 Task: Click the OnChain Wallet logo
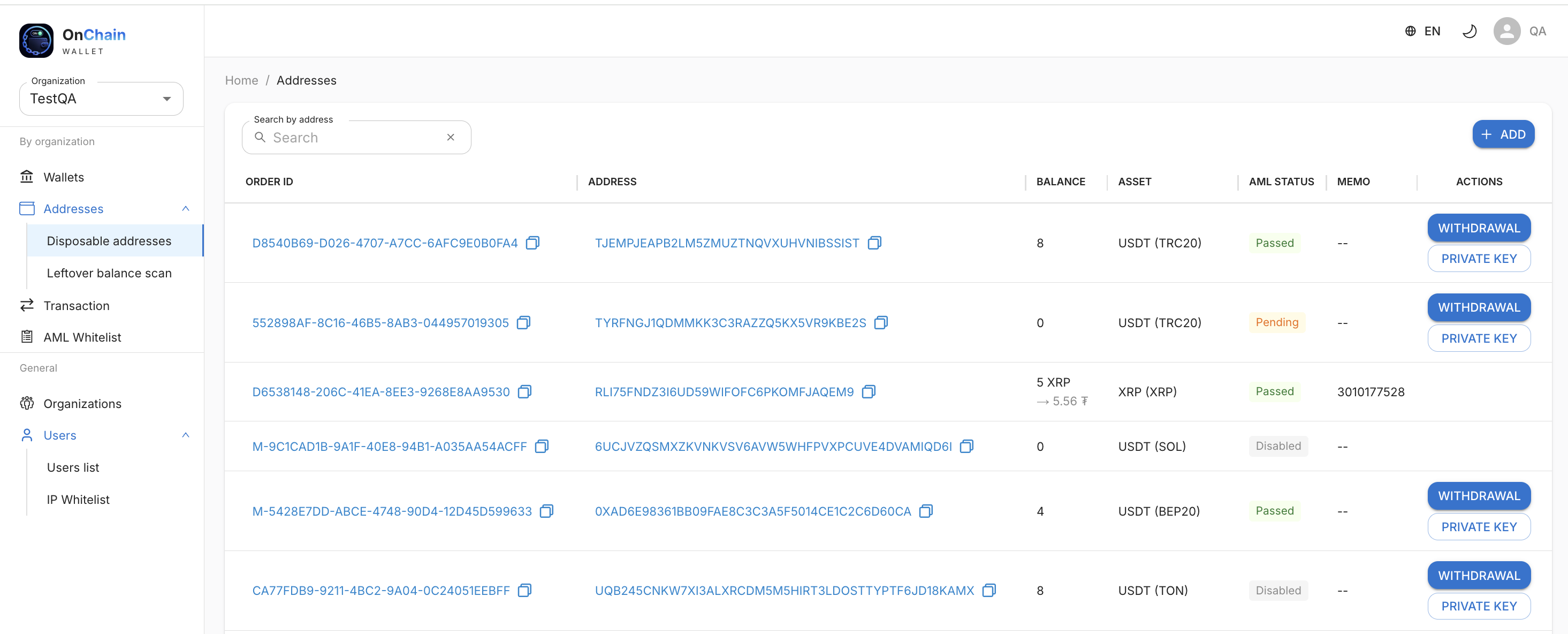click(x=72, y=41)
